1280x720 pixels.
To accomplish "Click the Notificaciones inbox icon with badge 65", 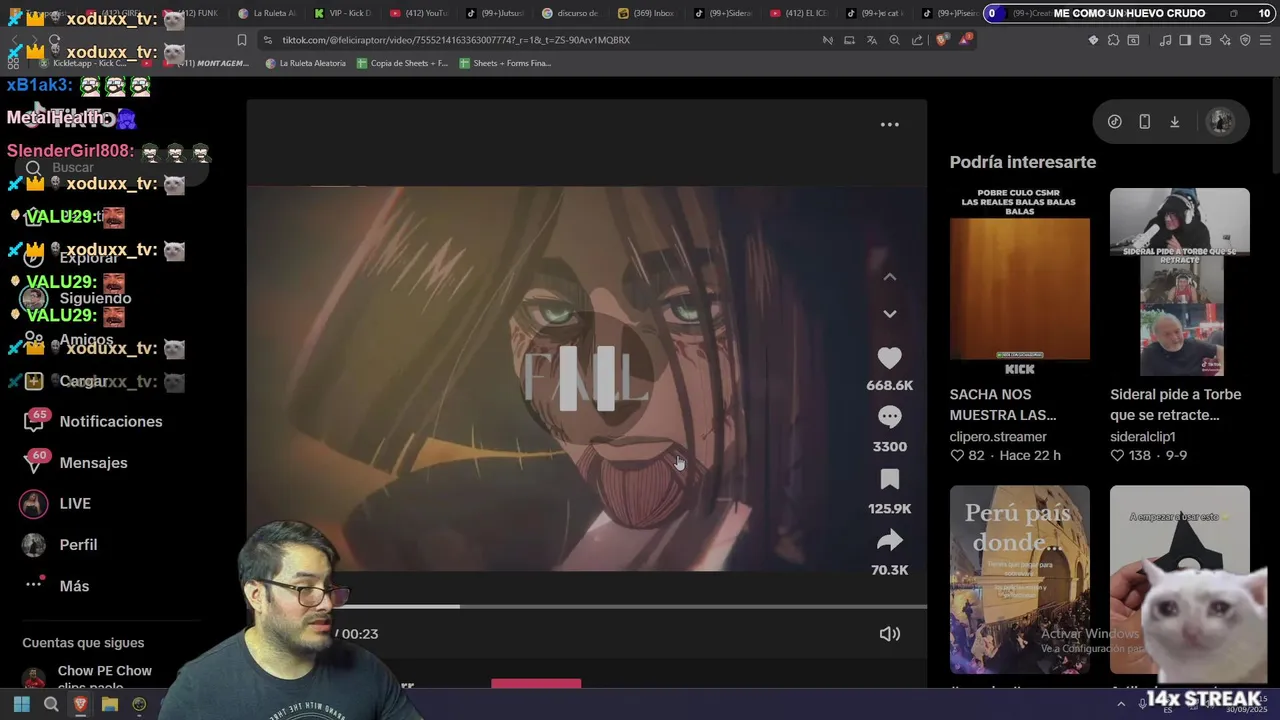I will click(34, 421).
